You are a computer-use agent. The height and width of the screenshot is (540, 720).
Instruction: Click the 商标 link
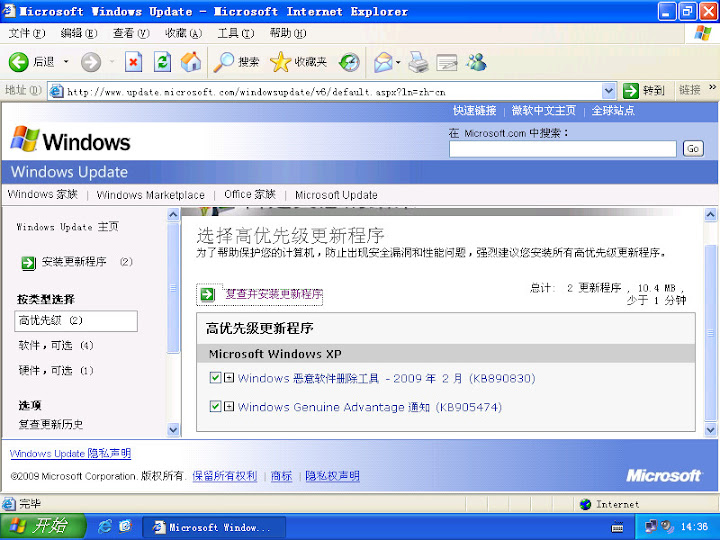[x=281, y=476]
